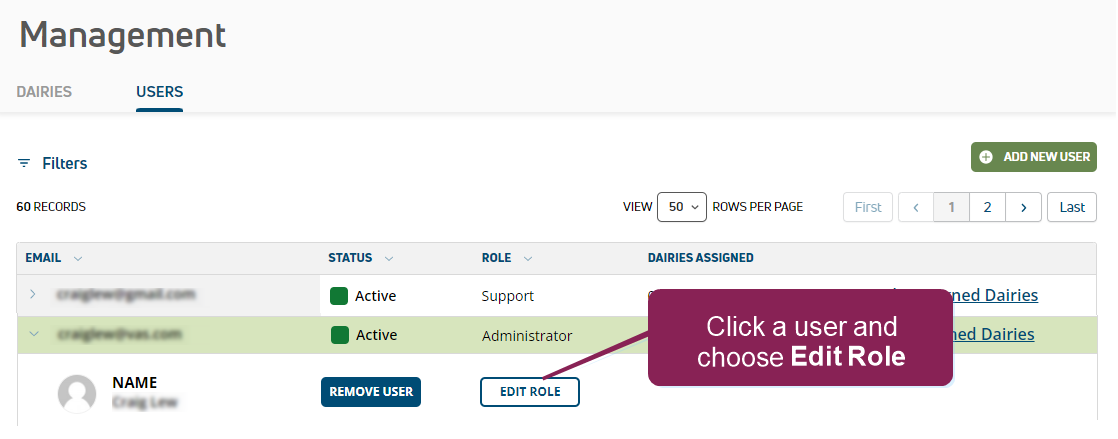The image size is (1118, 439).
Task: Open the Filters icon
Action: coord(24,163)
